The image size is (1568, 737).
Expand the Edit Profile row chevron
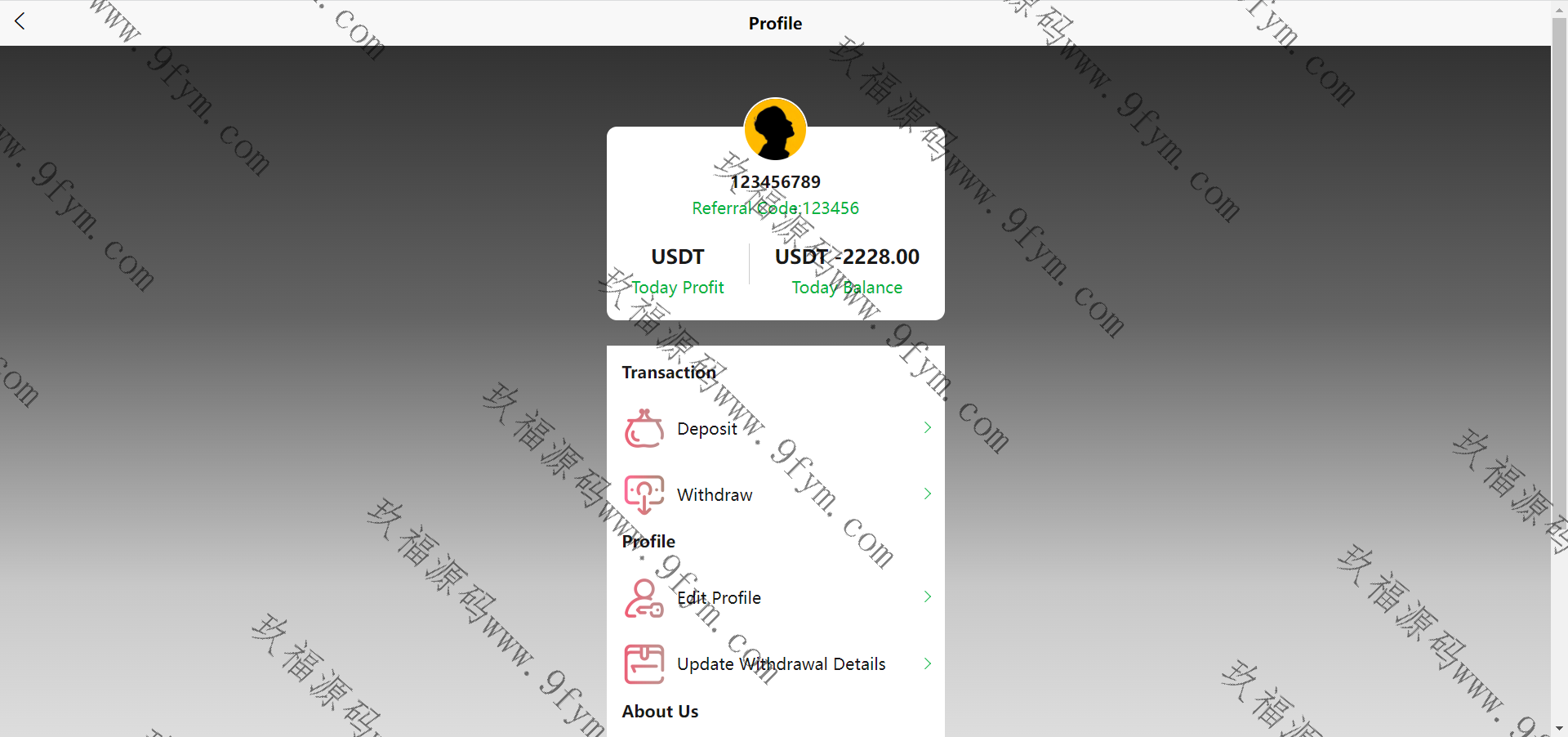(928, 596)
